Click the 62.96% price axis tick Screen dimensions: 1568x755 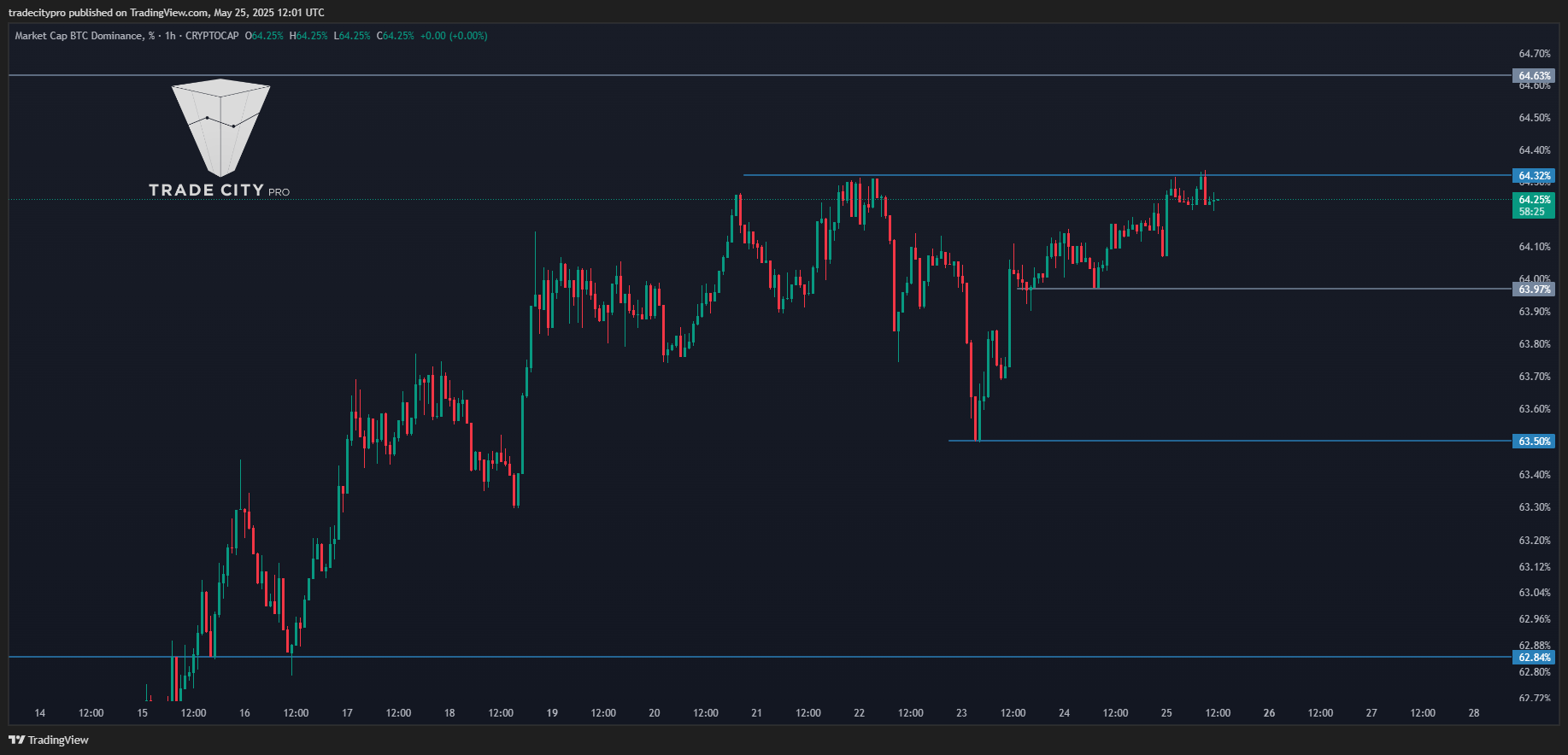coord(1535,619)
